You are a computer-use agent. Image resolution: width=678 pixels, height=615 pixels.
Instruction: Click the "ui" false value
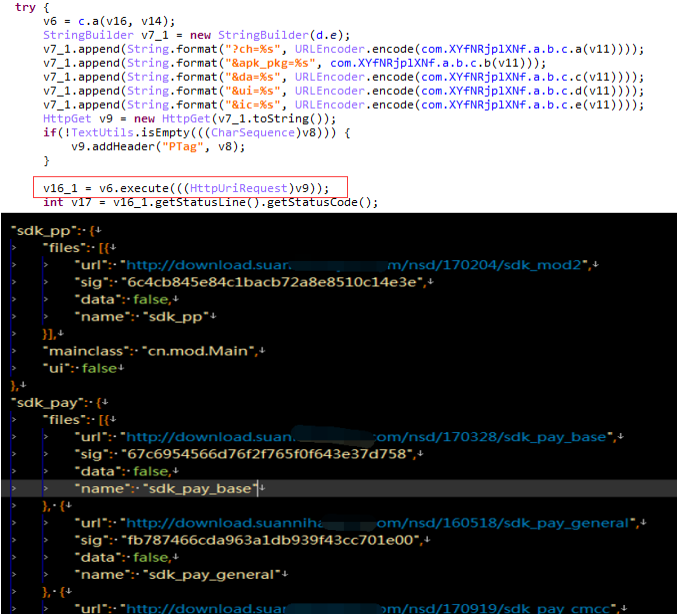tap(99, 368)
